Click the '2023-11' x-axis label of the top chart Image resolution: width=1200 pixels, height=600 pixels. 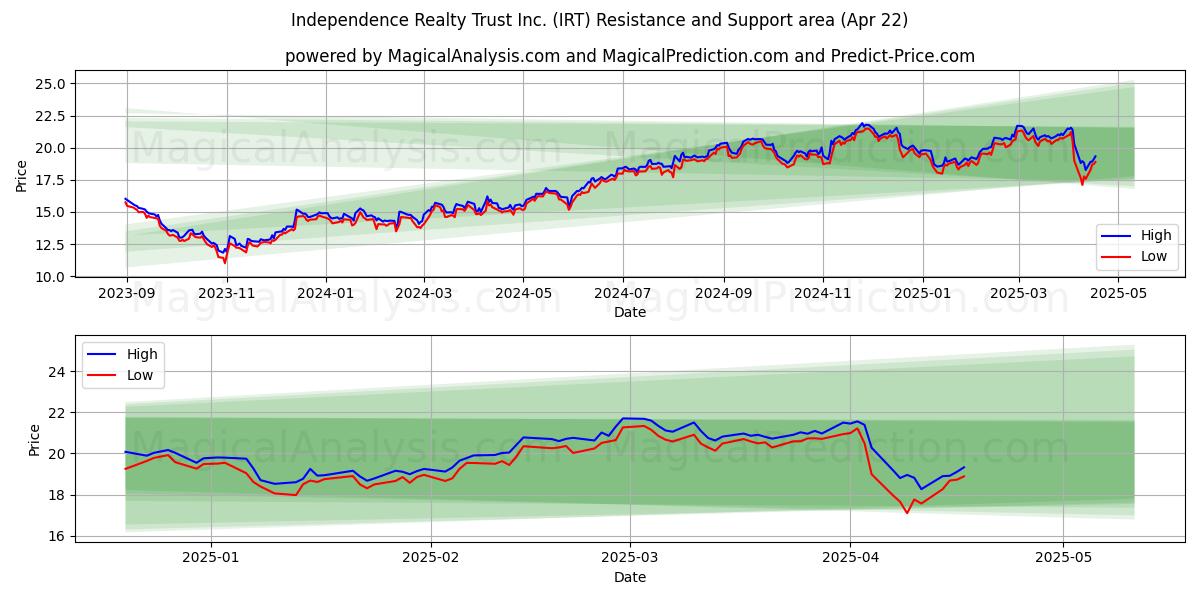click(x=226, y=294)
